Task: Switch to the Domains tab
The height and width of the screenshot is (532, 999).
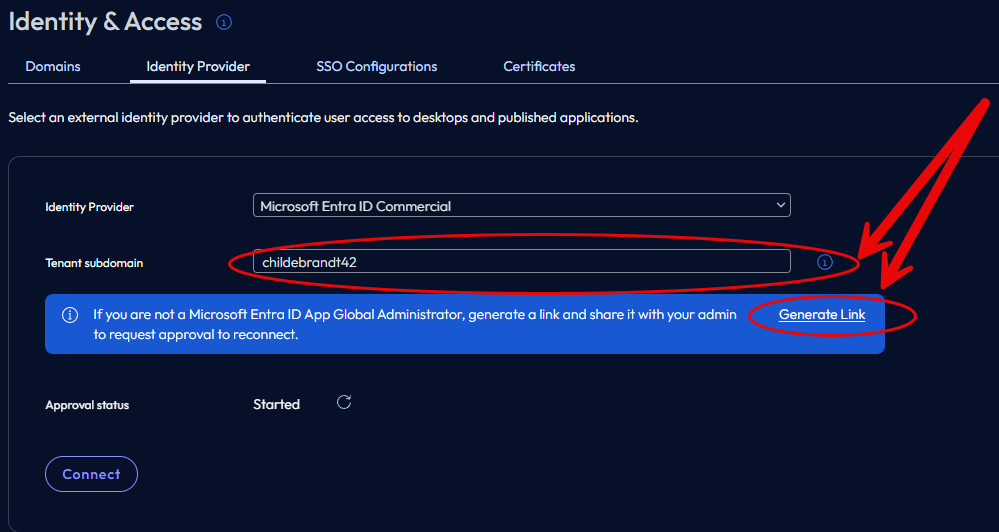Action: pos(53,67)
